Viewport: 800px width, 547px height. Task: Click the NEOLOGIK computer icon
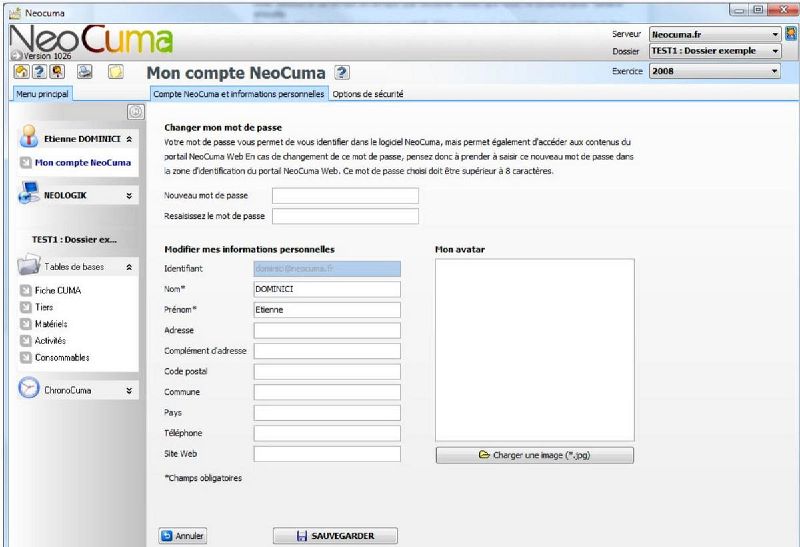tap(29, 193)
